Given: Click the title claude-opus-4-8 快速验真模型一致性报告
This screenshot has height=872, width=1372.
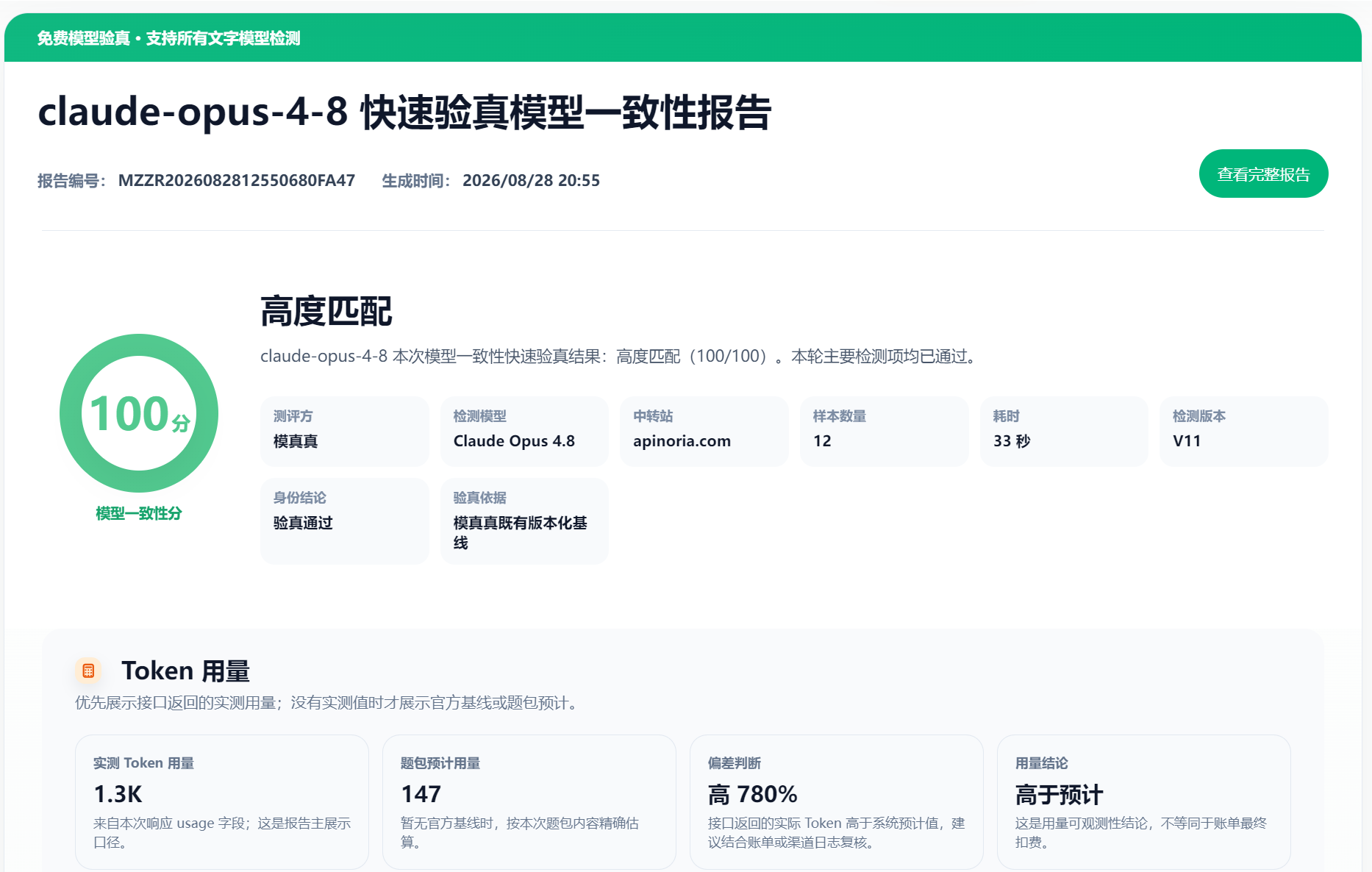Looking at the screenshot, I should 404,112.
